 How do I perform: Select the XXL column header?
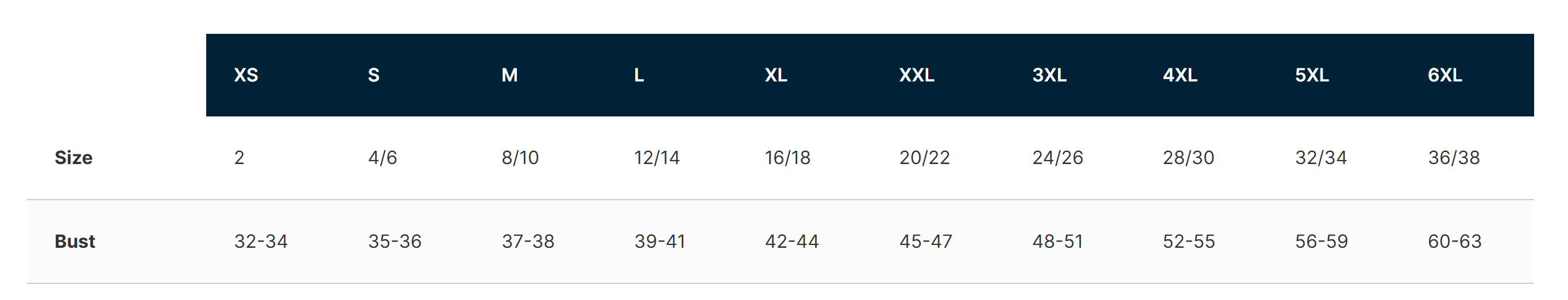(916, 75)
